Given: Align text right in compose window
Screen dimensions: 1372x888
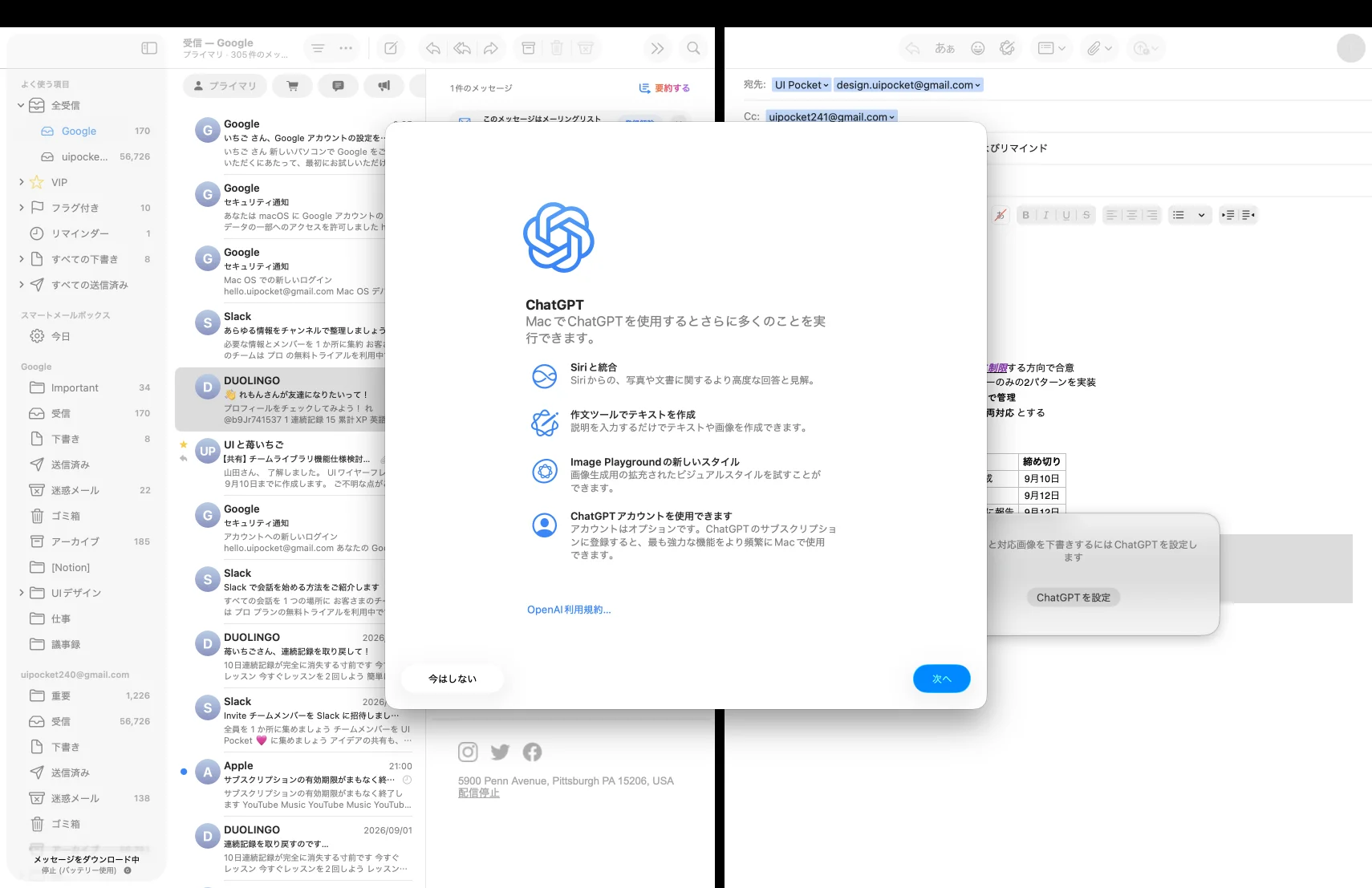Looking at the screenshot, I should (1151, 215).
